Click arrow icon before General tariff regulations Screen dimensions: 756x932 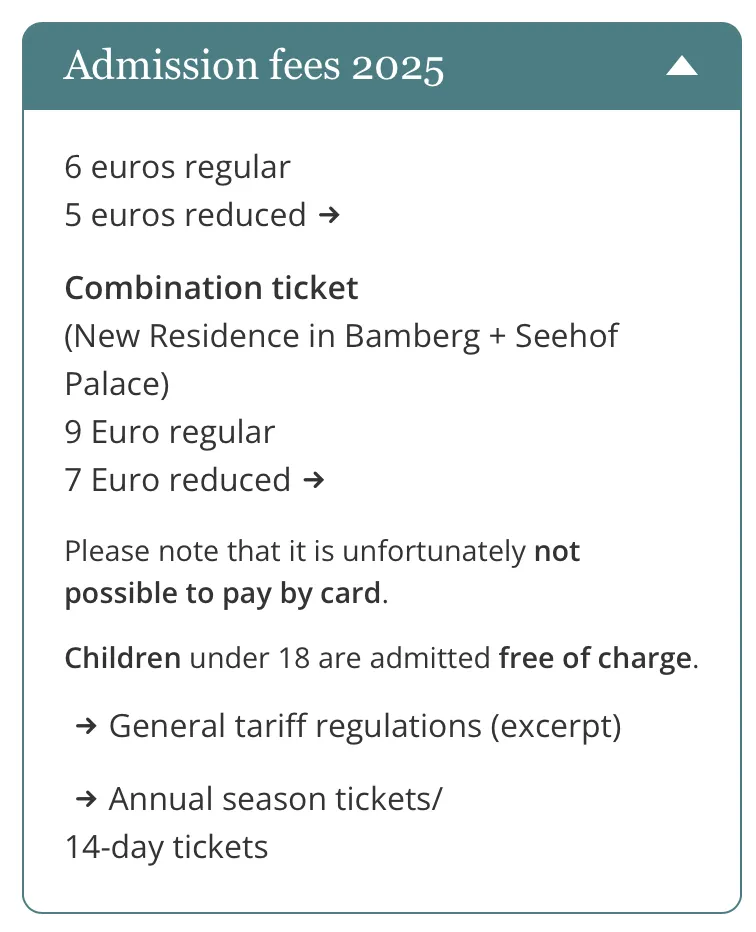86,726
